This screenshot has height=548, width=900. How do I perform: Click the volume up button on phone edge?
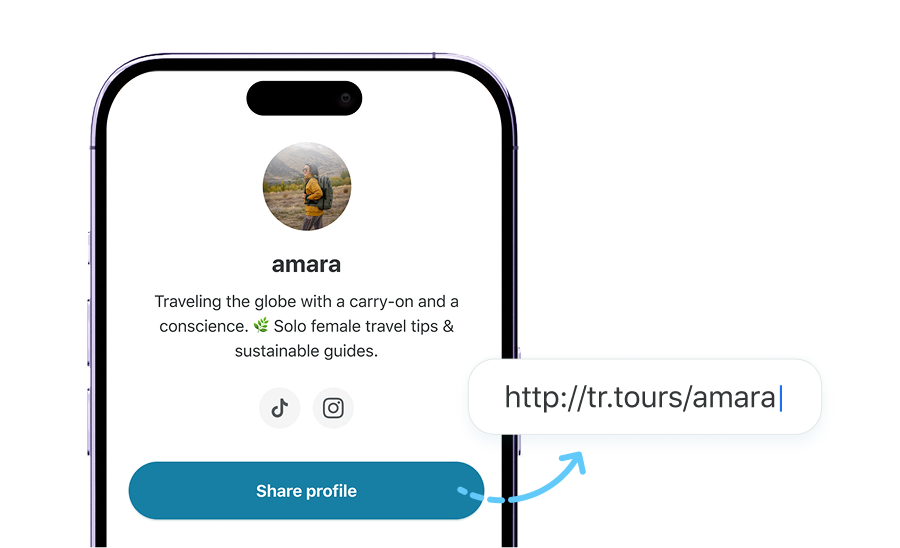(x=88, y=332)
